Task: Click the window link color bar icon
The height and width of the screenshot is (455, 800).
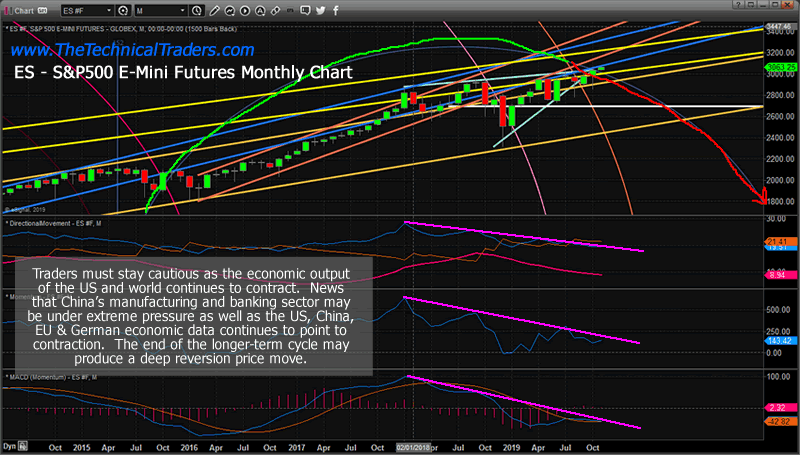Action: pyautogui.click(x=6, y=11)
